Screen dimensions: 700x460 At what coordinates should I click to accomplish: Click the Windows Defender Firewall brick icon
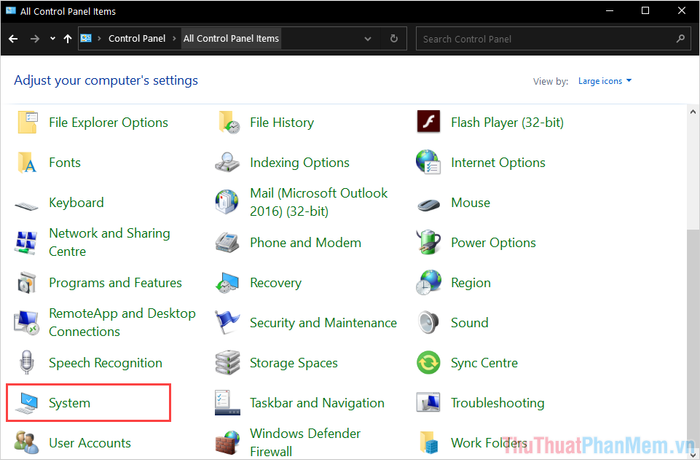tap(228, 442)
